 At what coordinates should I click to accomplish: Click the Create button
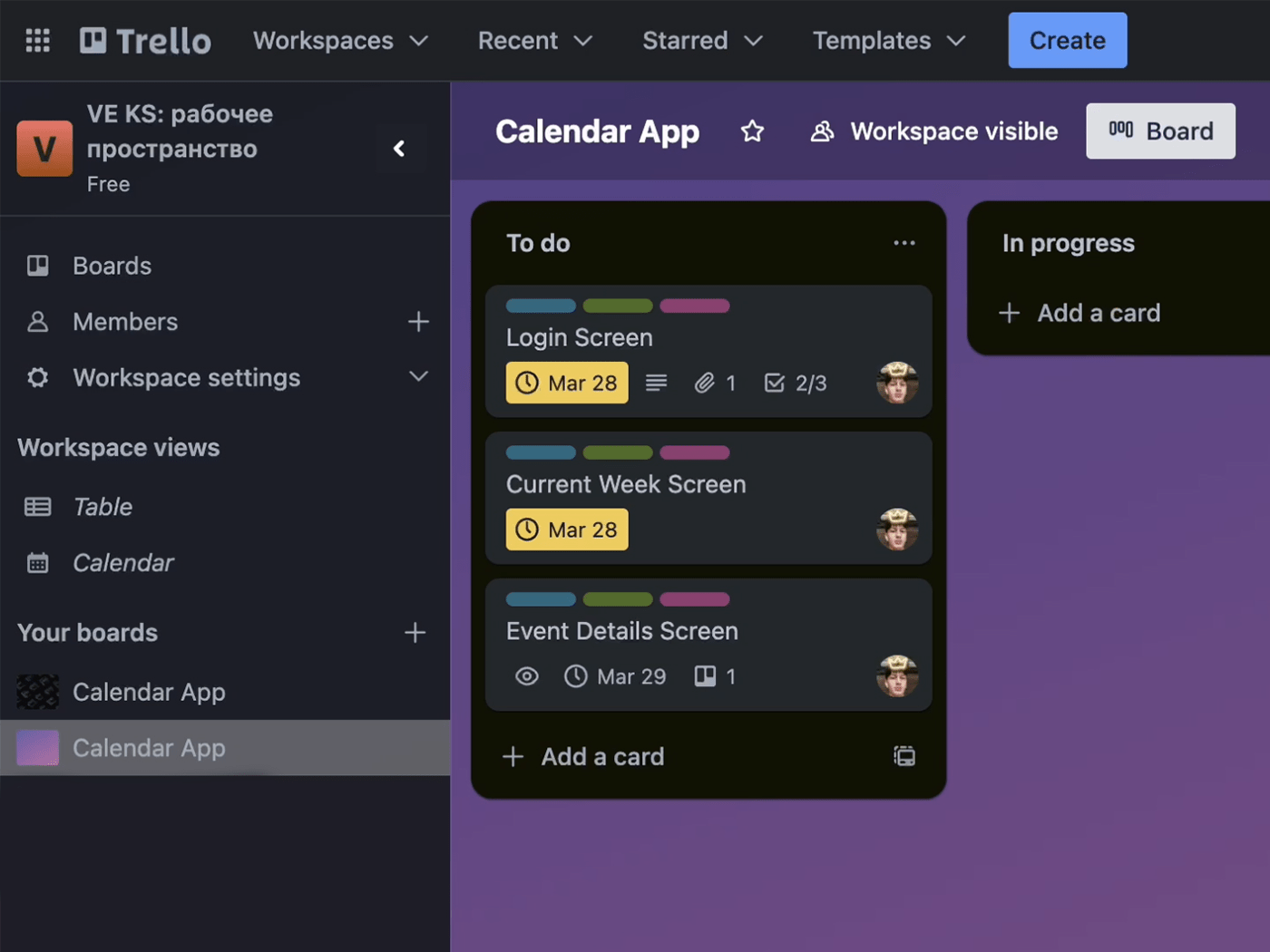tap(1067, 40)
